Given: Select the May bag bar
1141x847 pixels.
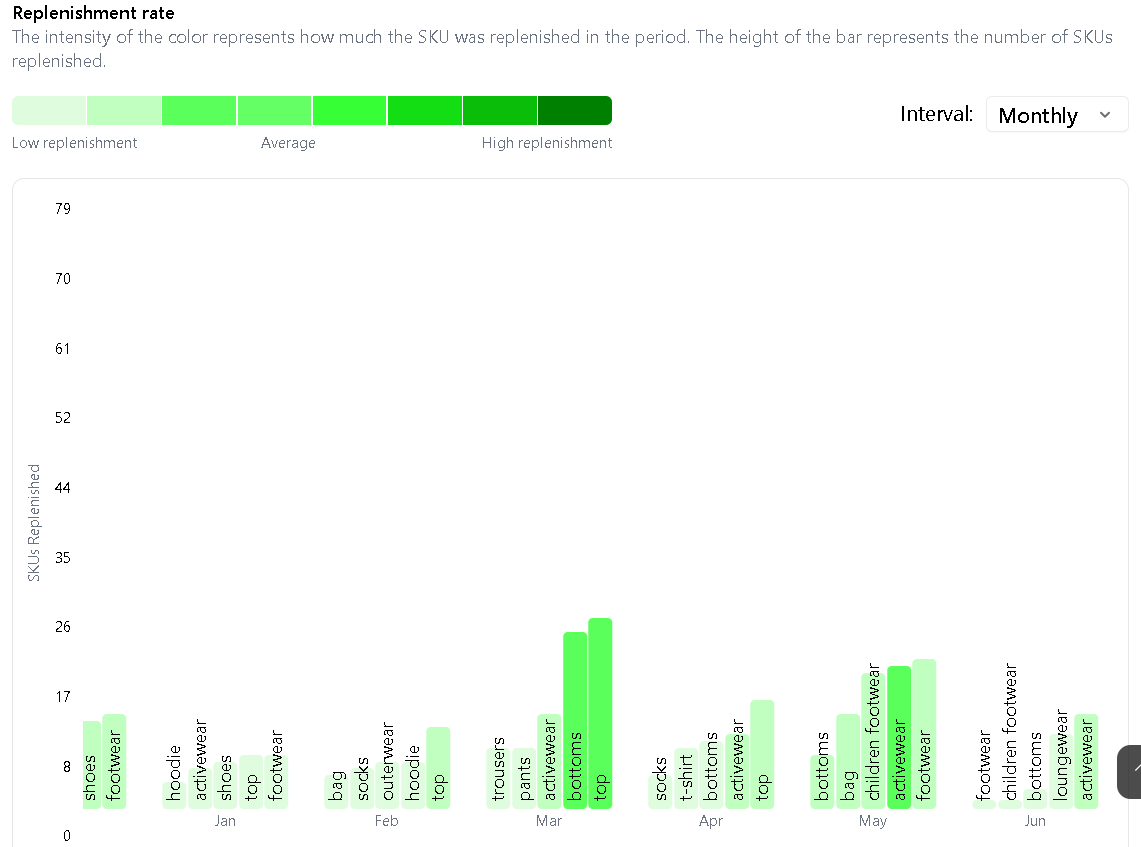Looking at the screenshot, I should coord(848,761).
